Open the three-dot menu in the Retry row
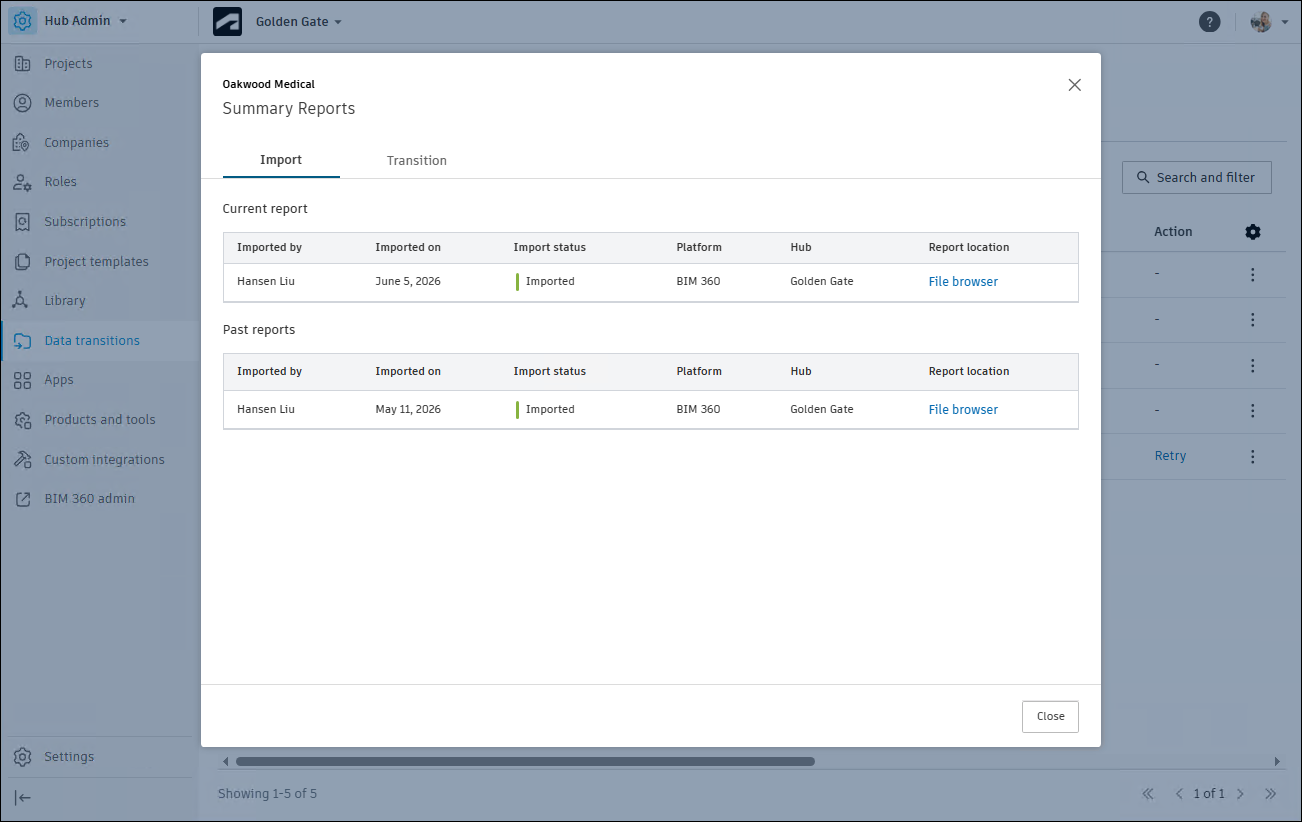1302x822 pixels. (x=1253, y=456)
